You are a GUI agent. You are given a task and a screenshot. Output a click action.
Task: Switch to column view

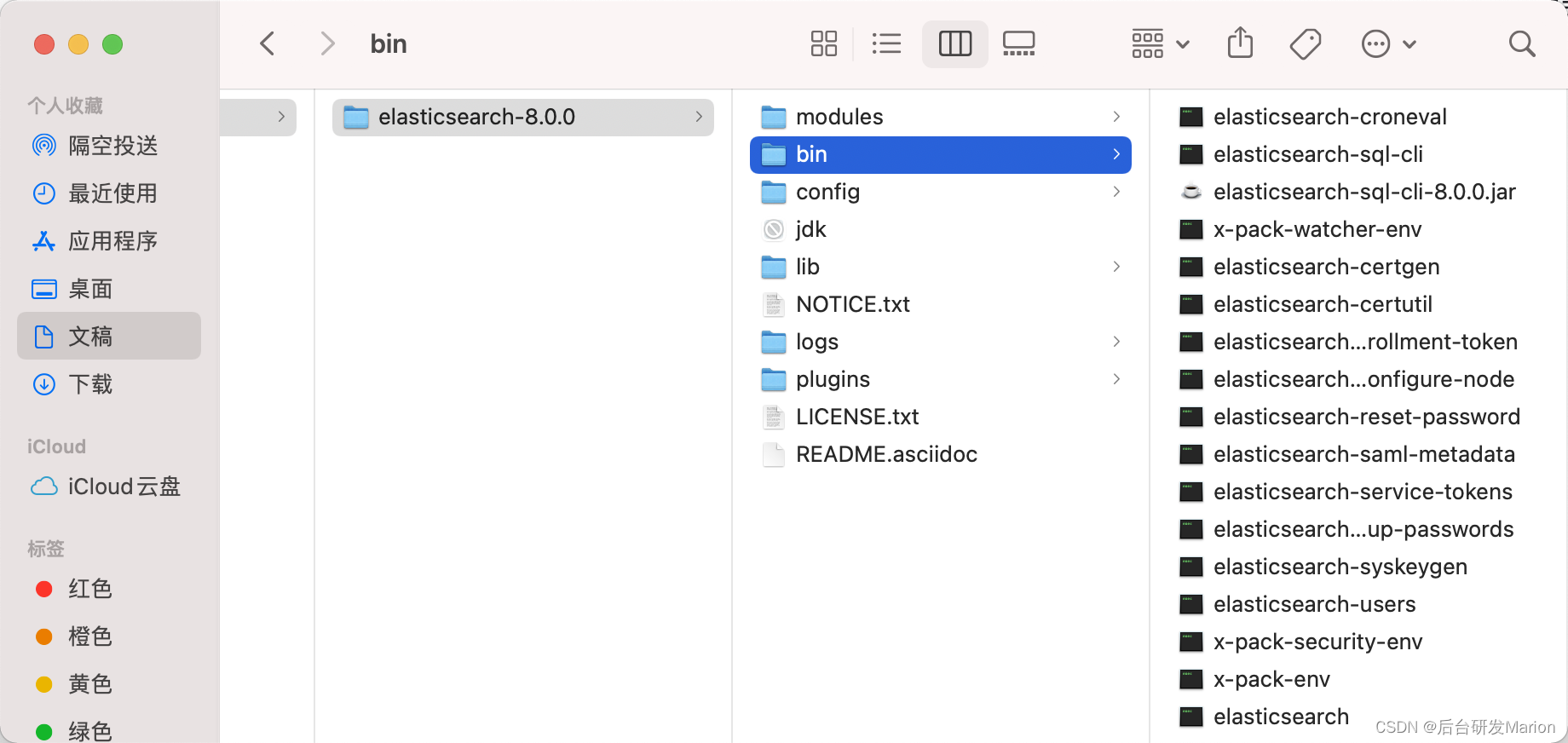tap(955, 43)
